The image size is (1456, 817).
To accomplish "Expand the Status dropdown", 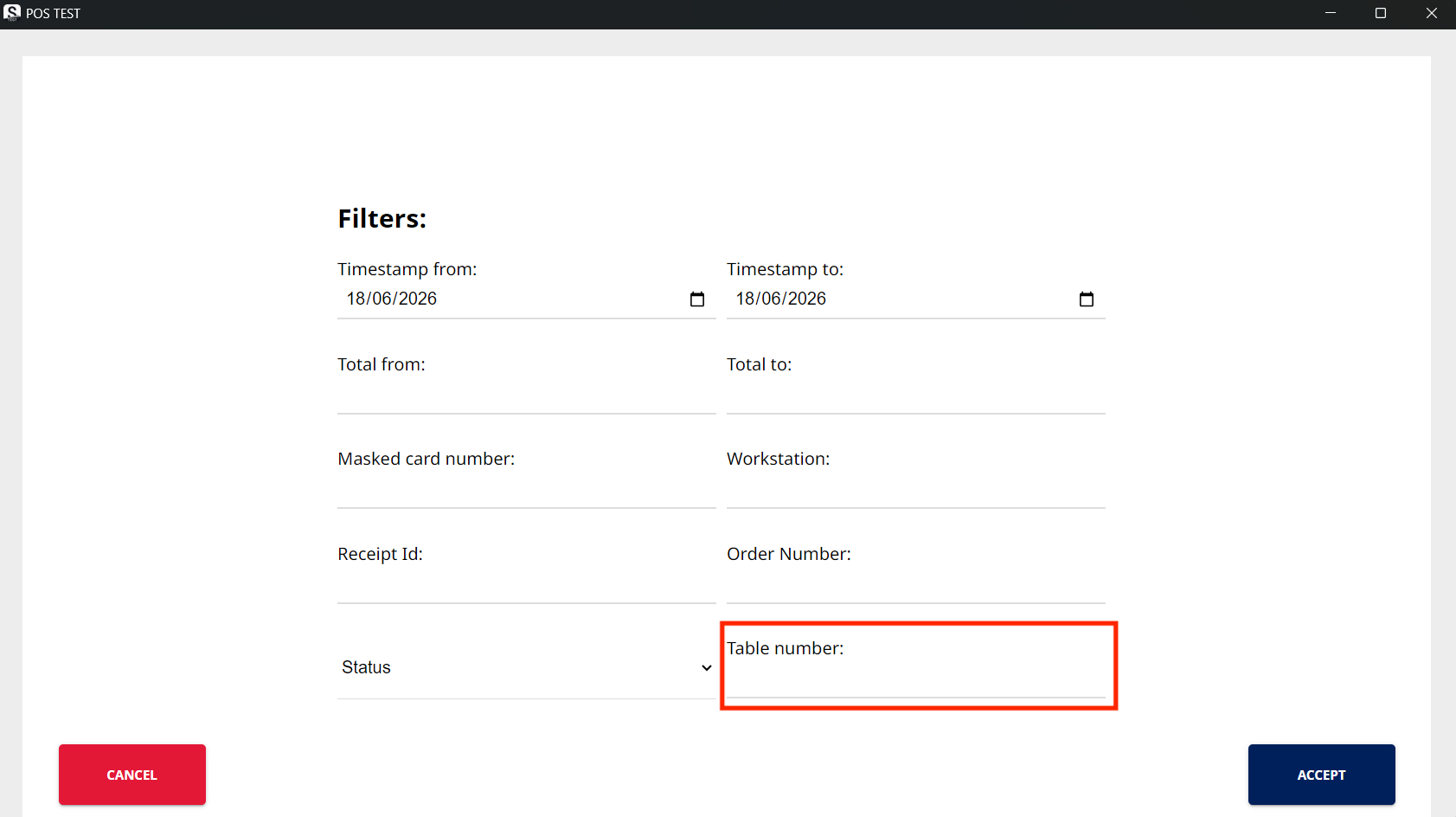I will pyautogui.click(x=526, y=667).
